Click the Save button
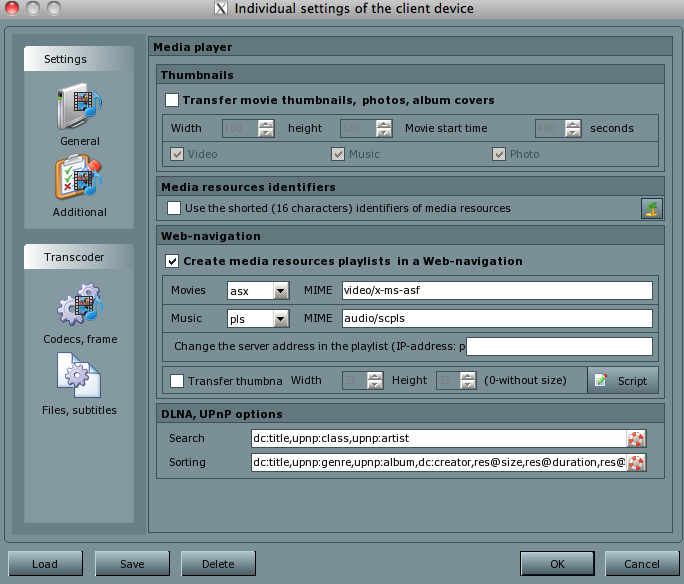This screenshot has height=584, width=684. [x=132, y=564]
